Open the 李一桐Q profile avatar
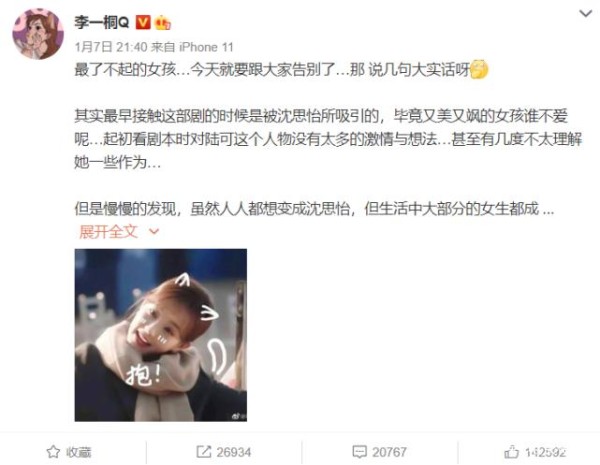The image size is (600, 465). [38, 34]
